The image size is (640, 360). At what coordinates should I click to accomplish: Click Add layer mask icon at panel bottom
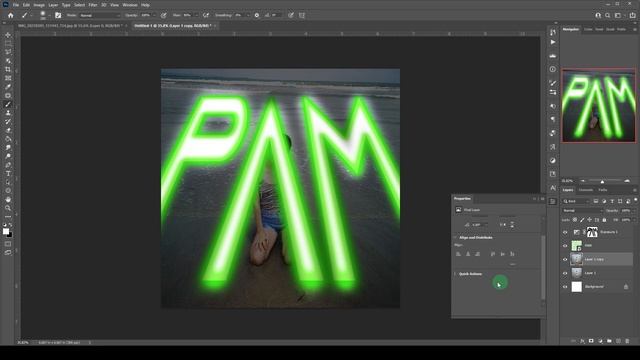591,341
